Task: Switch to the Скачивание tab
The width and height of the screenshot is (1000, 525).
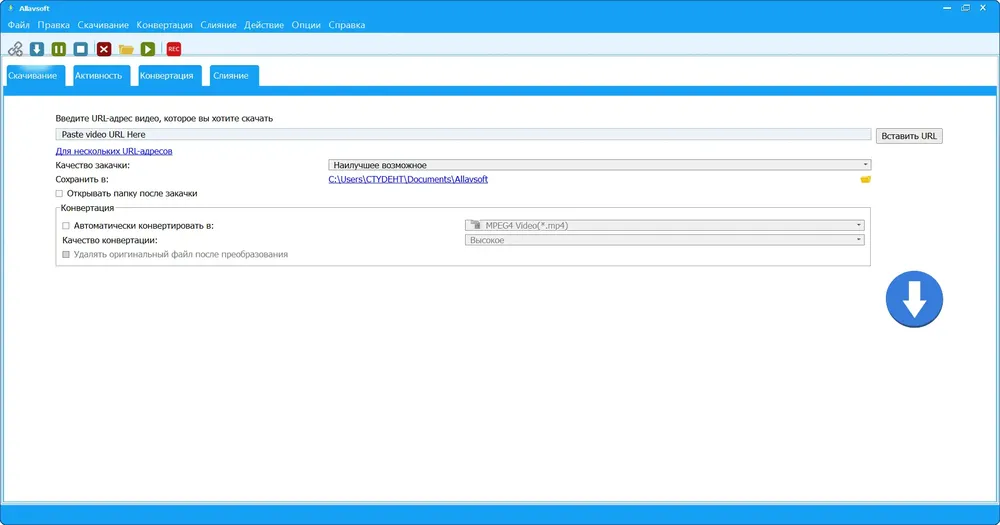Action: click(x=36, y=75)
